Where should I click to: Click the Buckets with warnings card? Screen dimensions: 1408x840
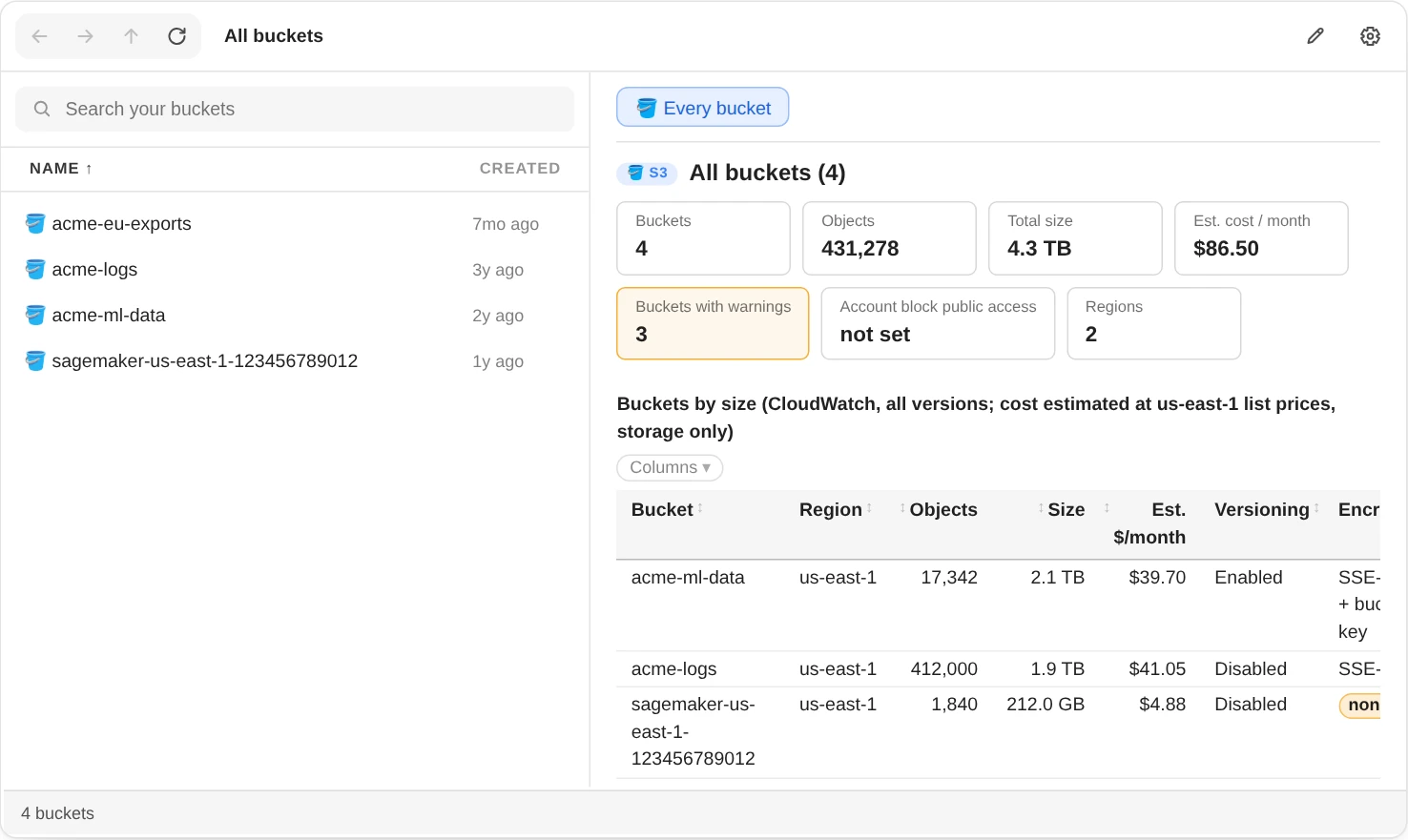pos(713,324)
